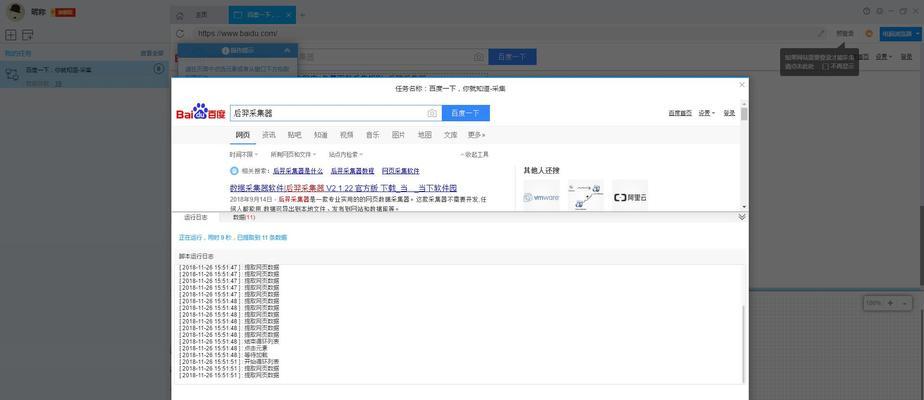Viewport: 924px width, 400px height.
Task: Click the 登录 link in popup
Action: point(730,113)
